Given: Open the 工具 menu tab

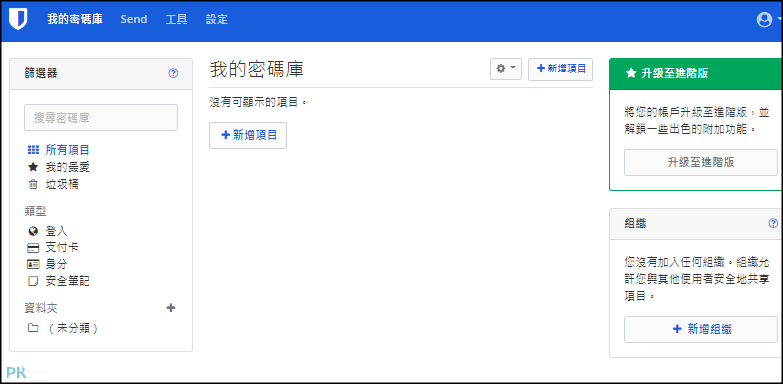Looking at the screenshot, I should (x=176, y=19).
